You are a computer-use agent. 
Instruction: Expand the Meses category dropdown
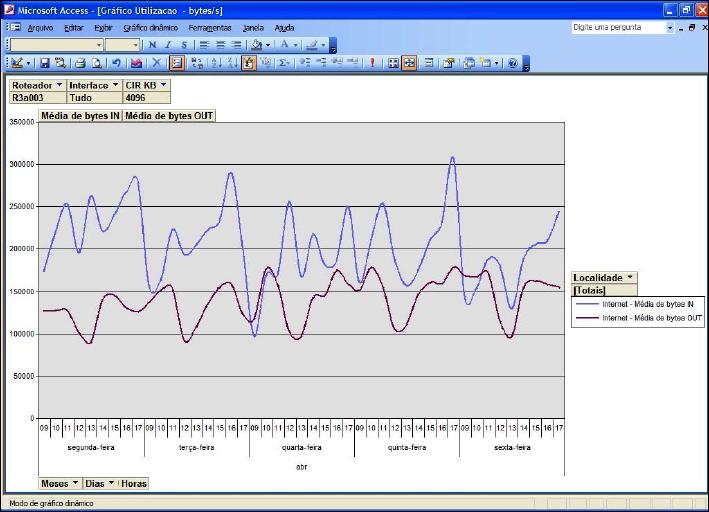(x=75, y=483)
